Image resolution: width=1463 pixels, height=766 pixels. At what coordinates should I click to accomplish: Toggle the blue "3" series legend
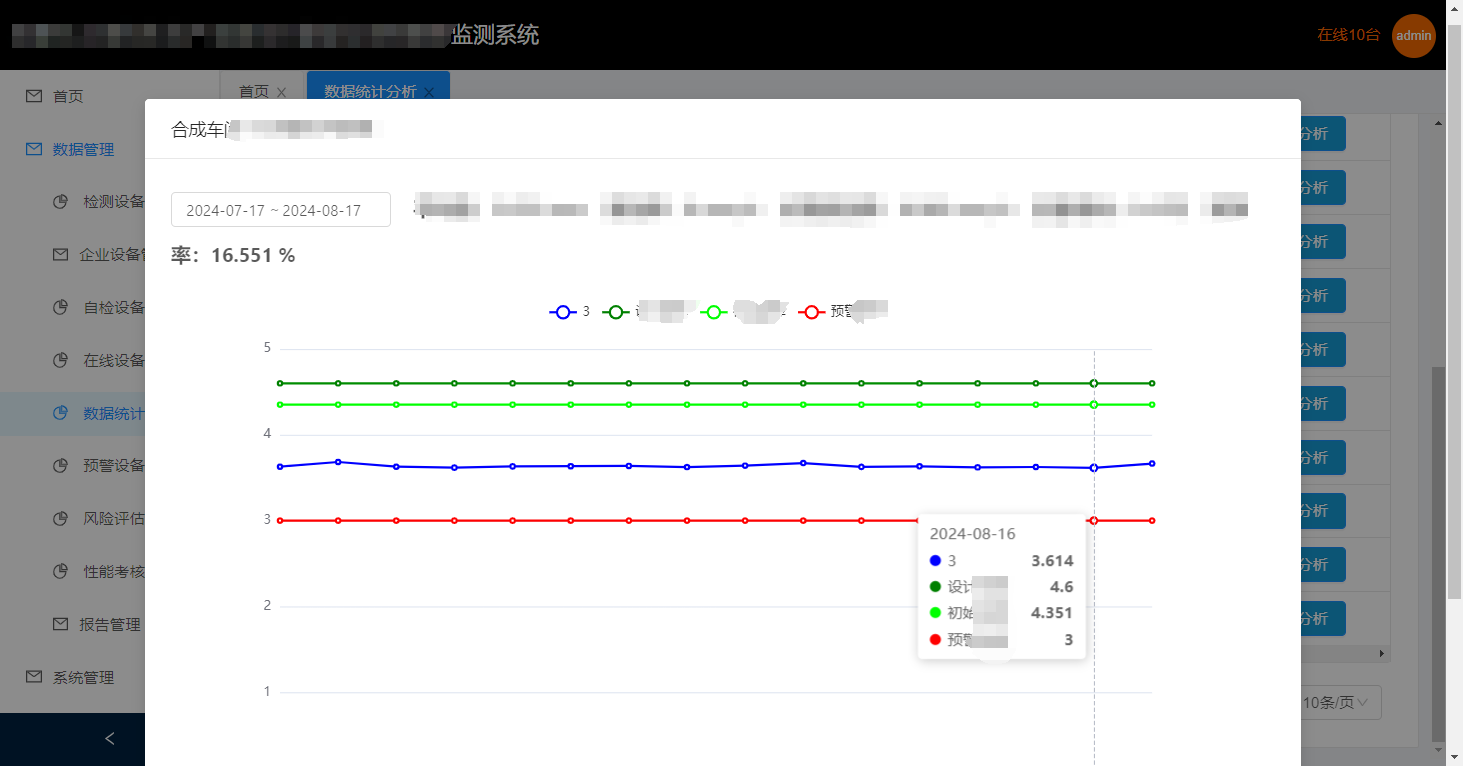[x=563, y=312]
